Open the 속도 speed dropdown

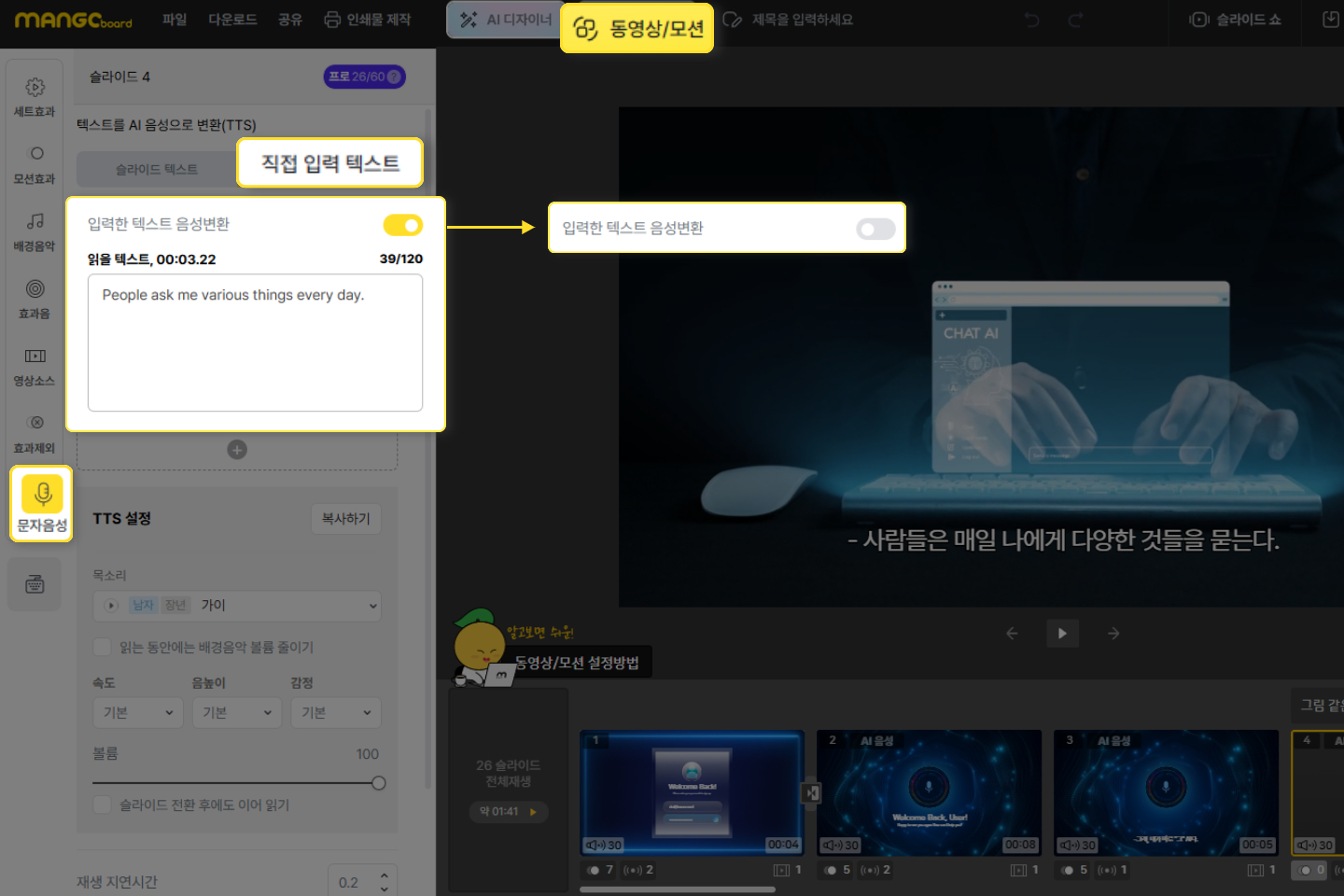pyautogui.click(x=137, y=713)
